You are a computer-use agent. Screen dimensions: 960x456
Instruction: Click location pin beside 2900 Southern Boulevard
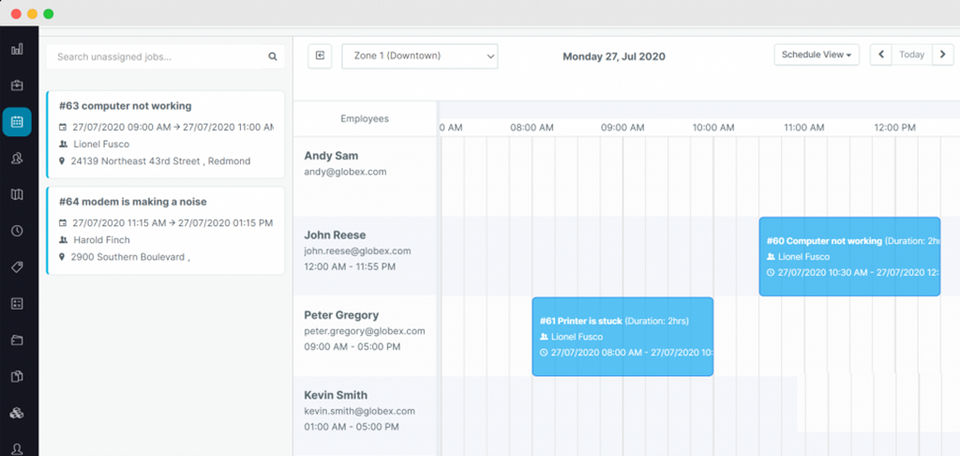click(62, 257)
